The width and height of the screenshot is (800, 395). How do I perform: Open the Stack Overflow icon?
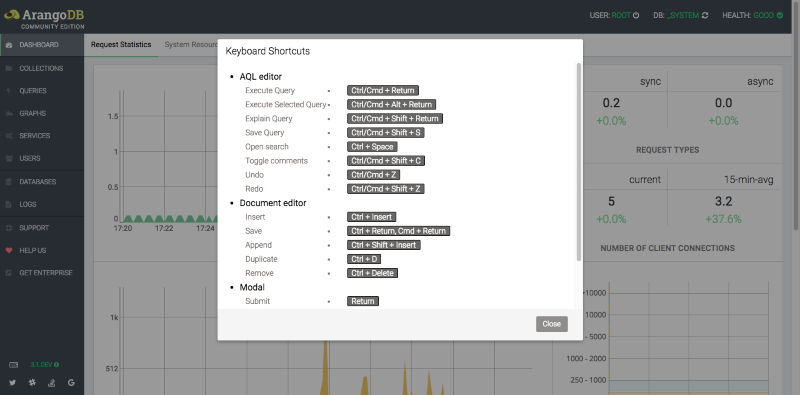pyautogui.click(x=52, y=382)
